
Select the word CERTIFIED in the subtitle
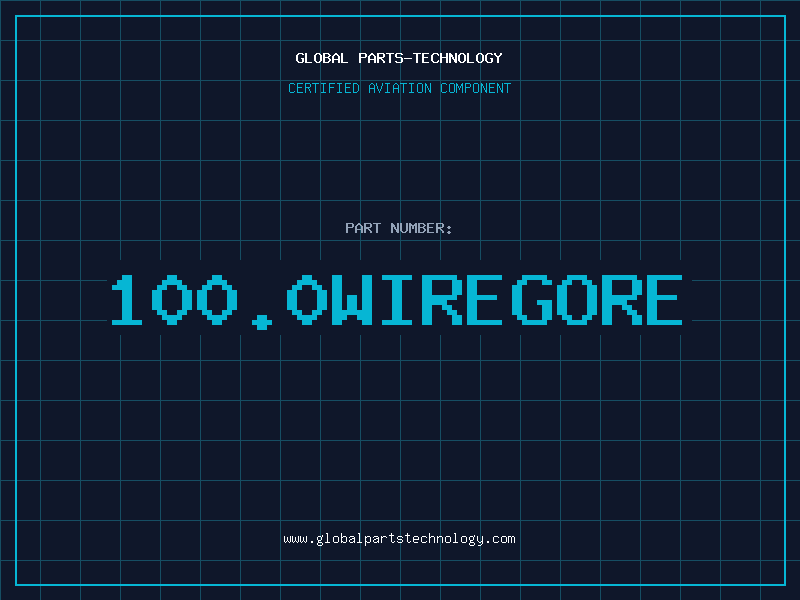click(324, 88)
